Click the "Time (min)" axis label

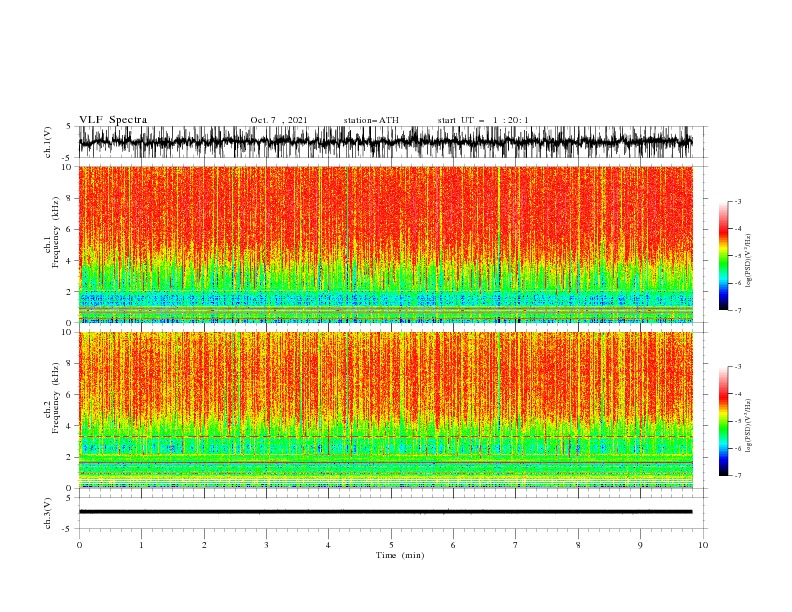(x=400, y=555)
